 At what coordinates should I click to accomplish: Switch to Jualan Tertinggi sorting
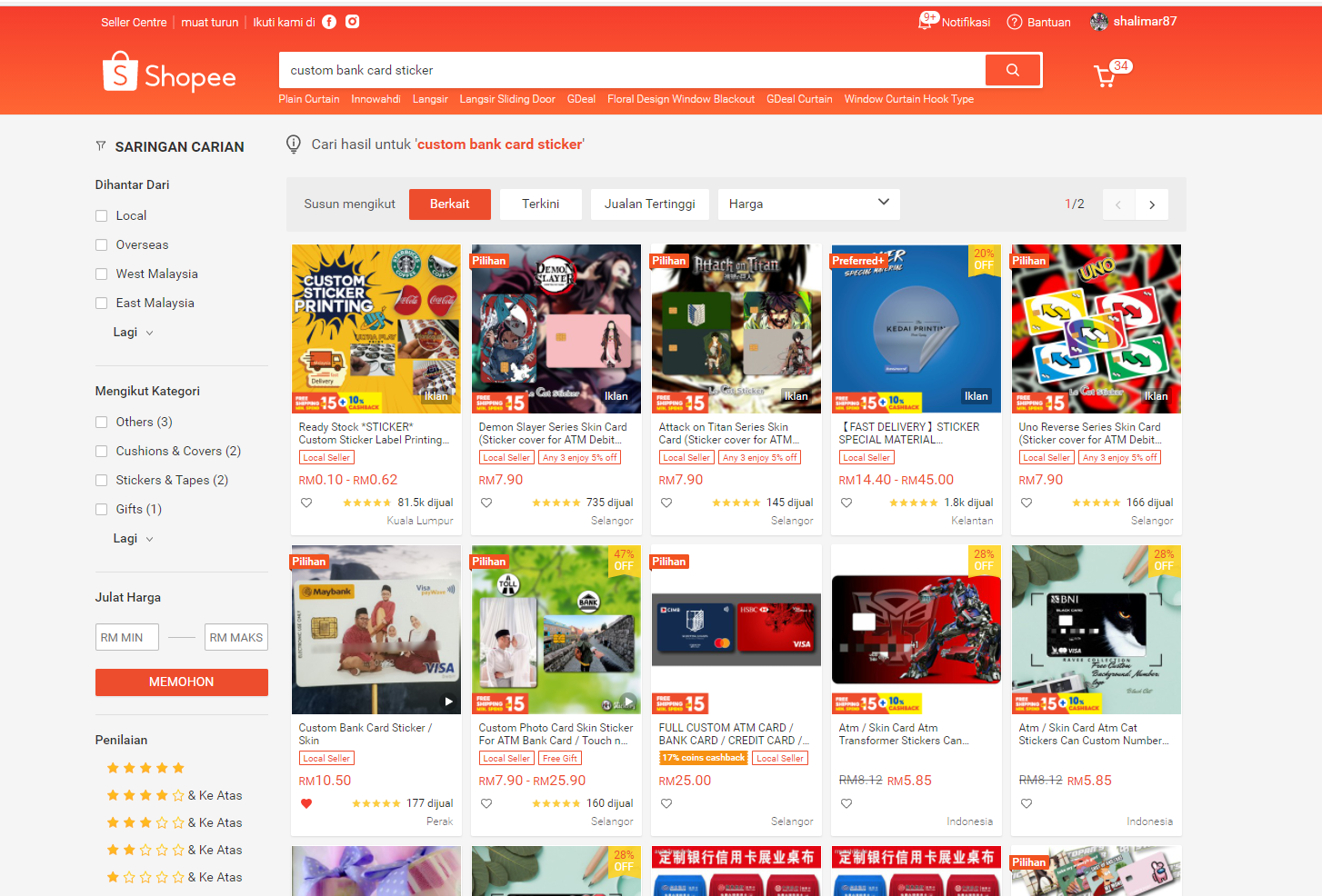(x=649, y=204)
